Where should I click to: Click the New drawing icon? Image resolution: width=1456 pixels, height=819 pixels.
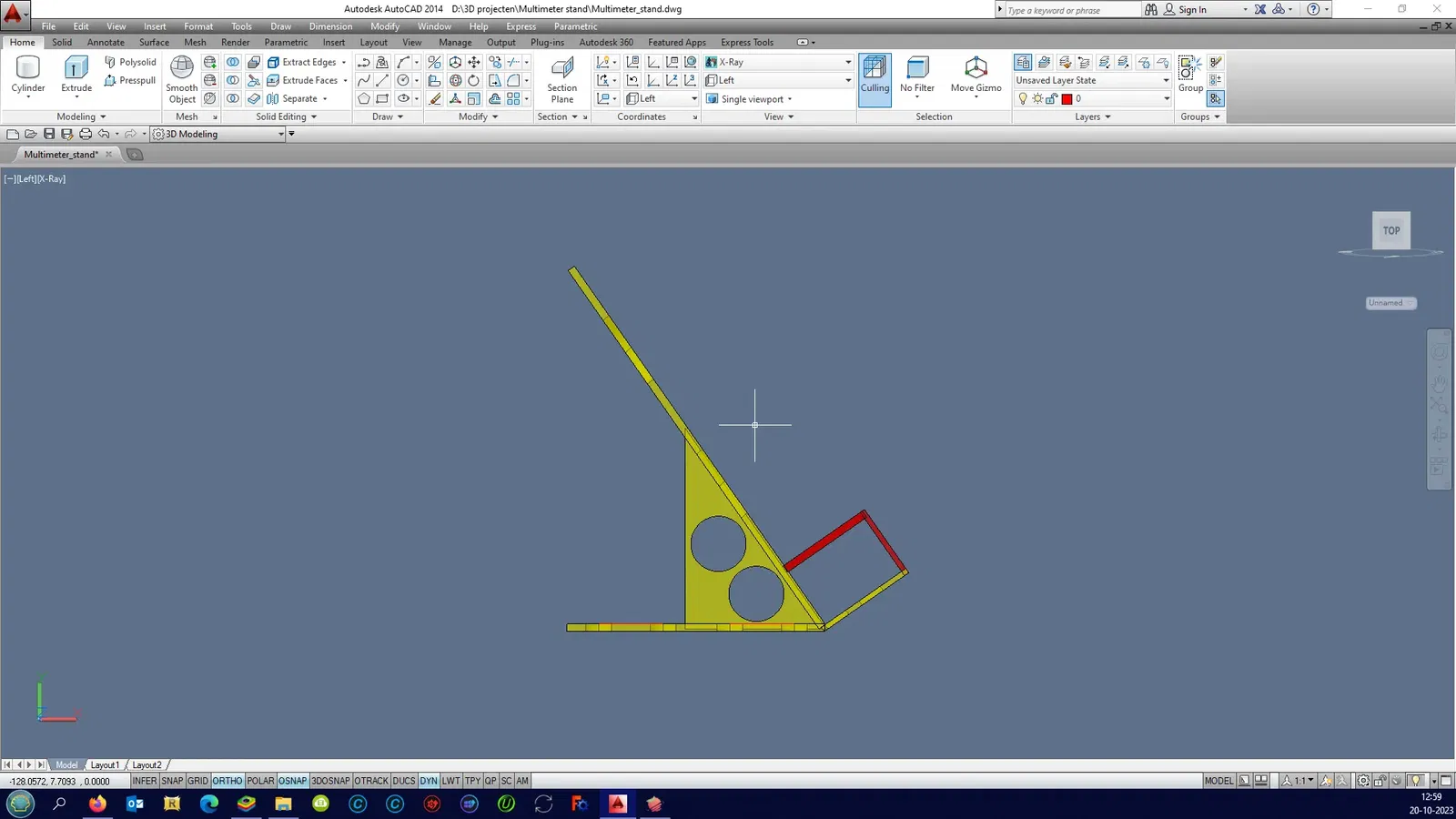[13, 134]
